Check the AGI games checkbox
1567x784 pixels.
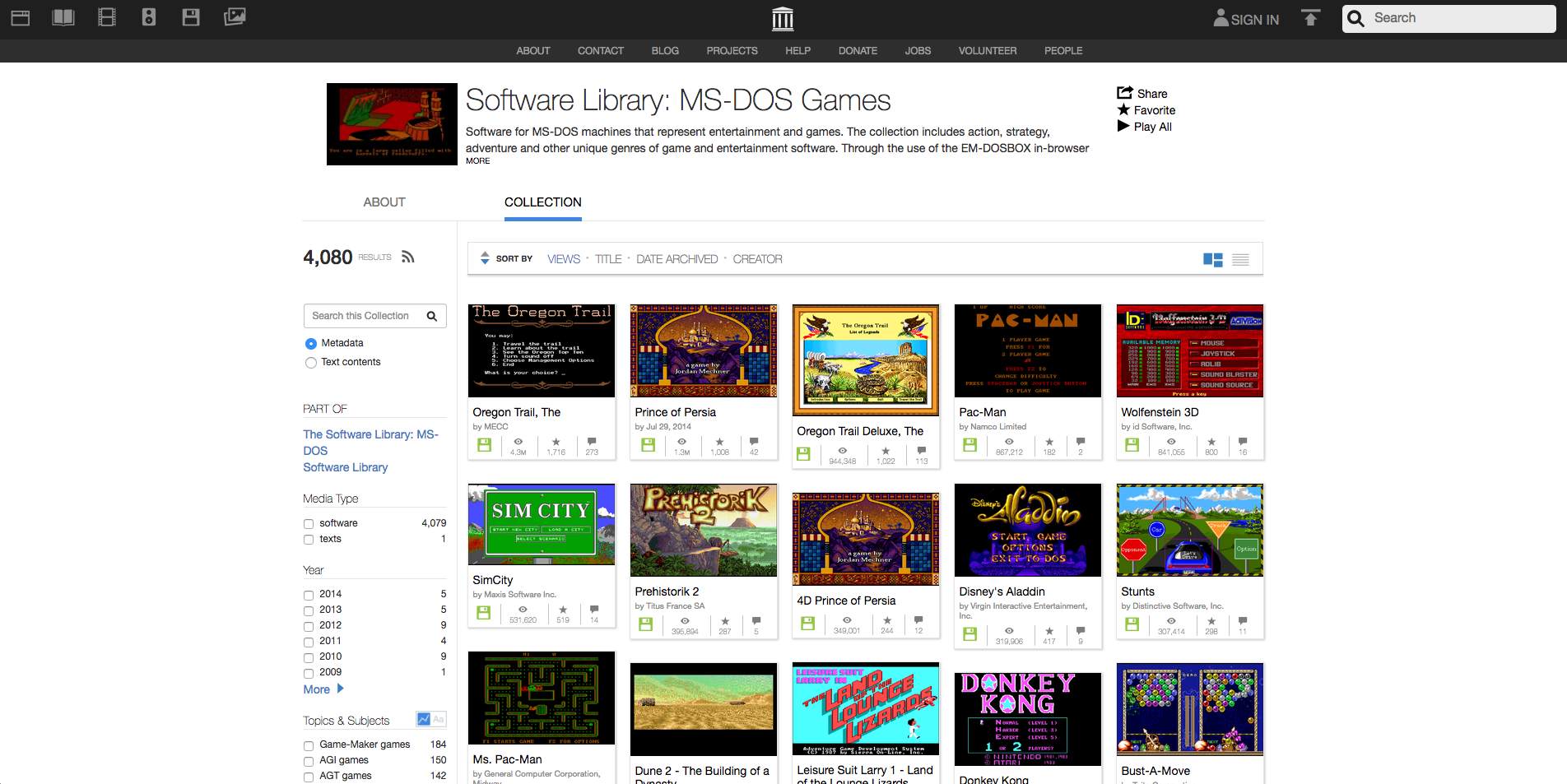click(309, 761)
